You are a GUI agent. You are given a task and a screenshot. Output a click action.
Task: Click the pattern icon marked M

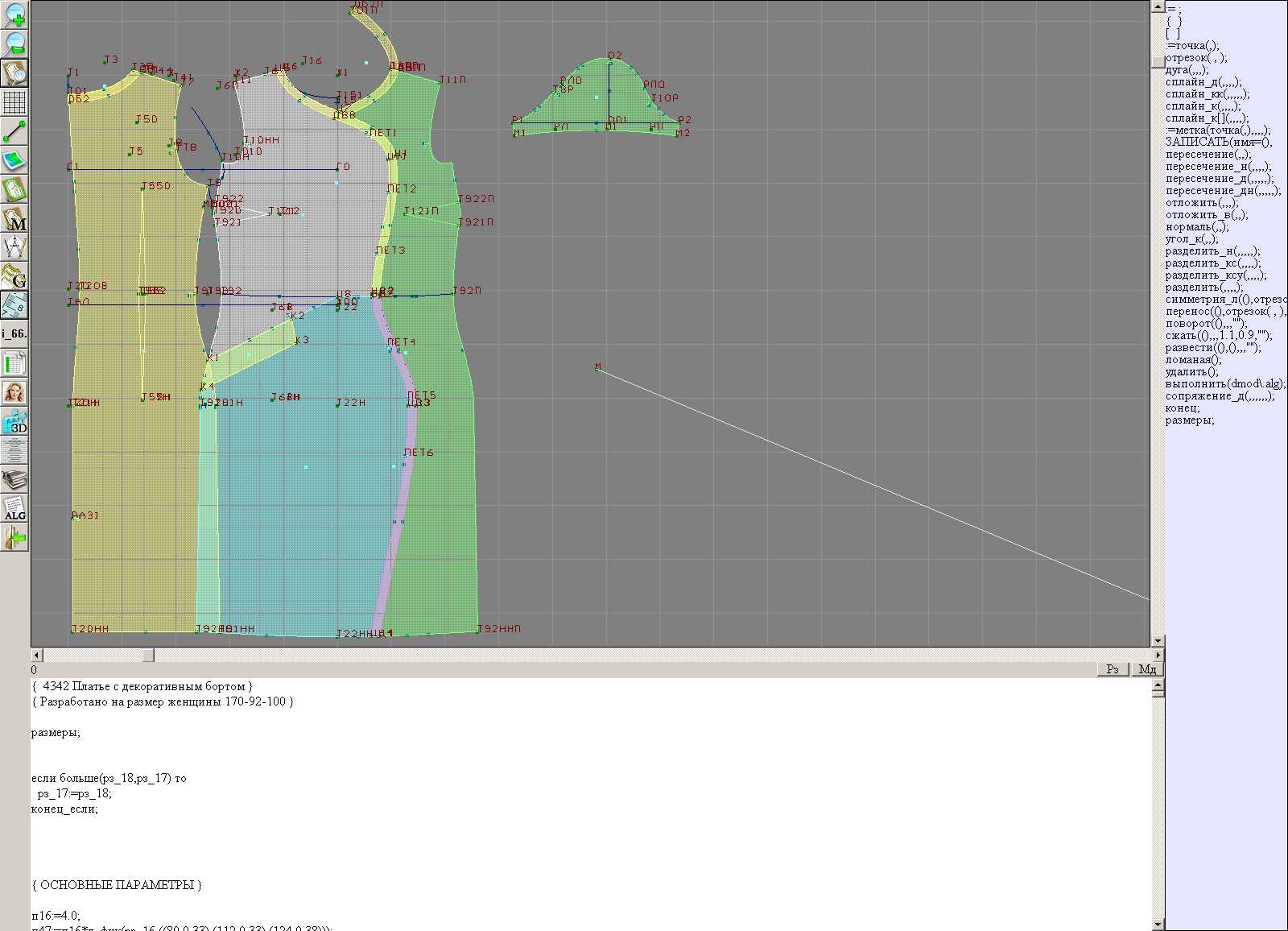click(14, 219)
